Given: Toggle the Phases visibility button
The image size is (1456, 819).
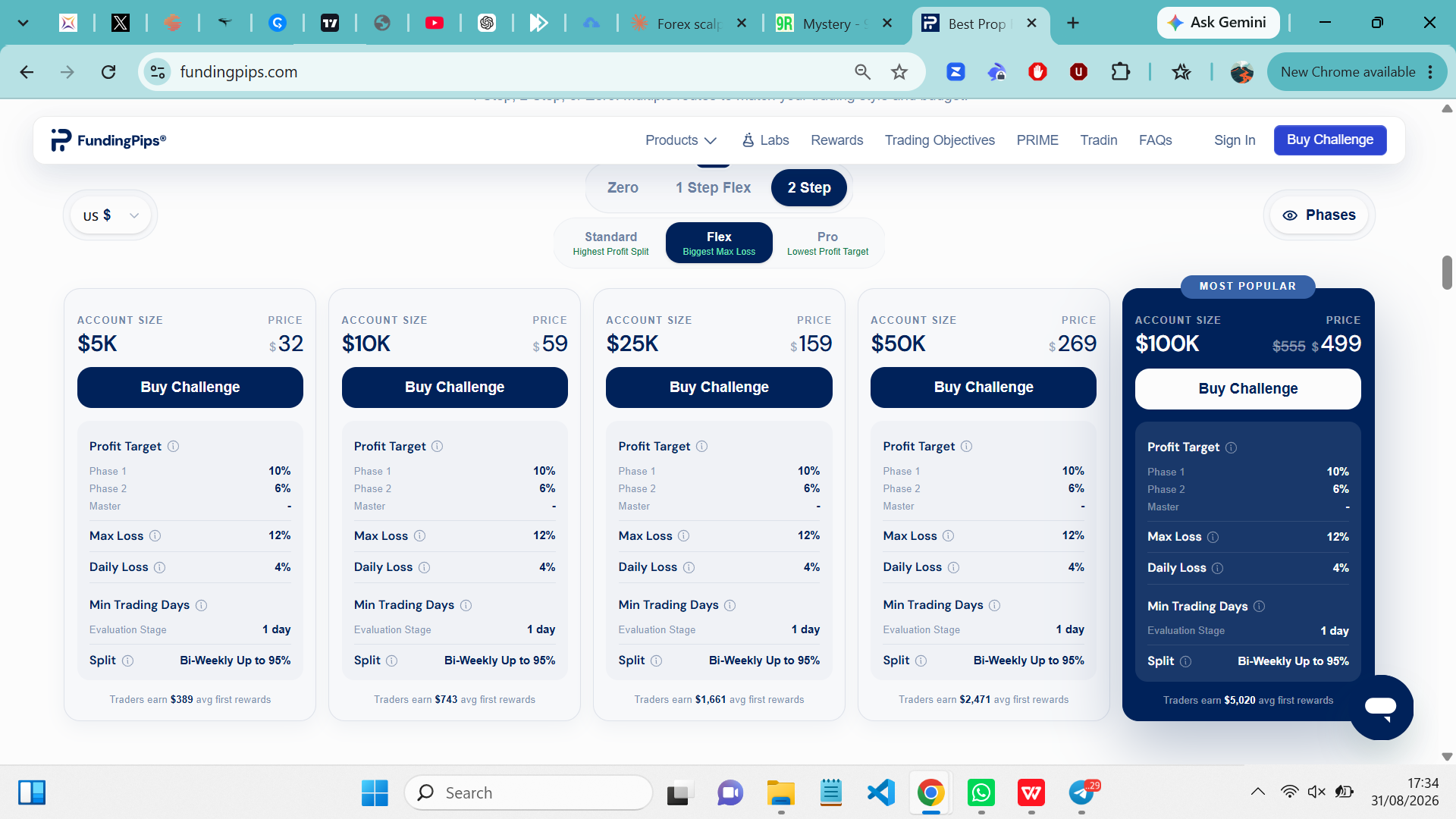Looking at the screenshot, I should tap(1319, 215).
